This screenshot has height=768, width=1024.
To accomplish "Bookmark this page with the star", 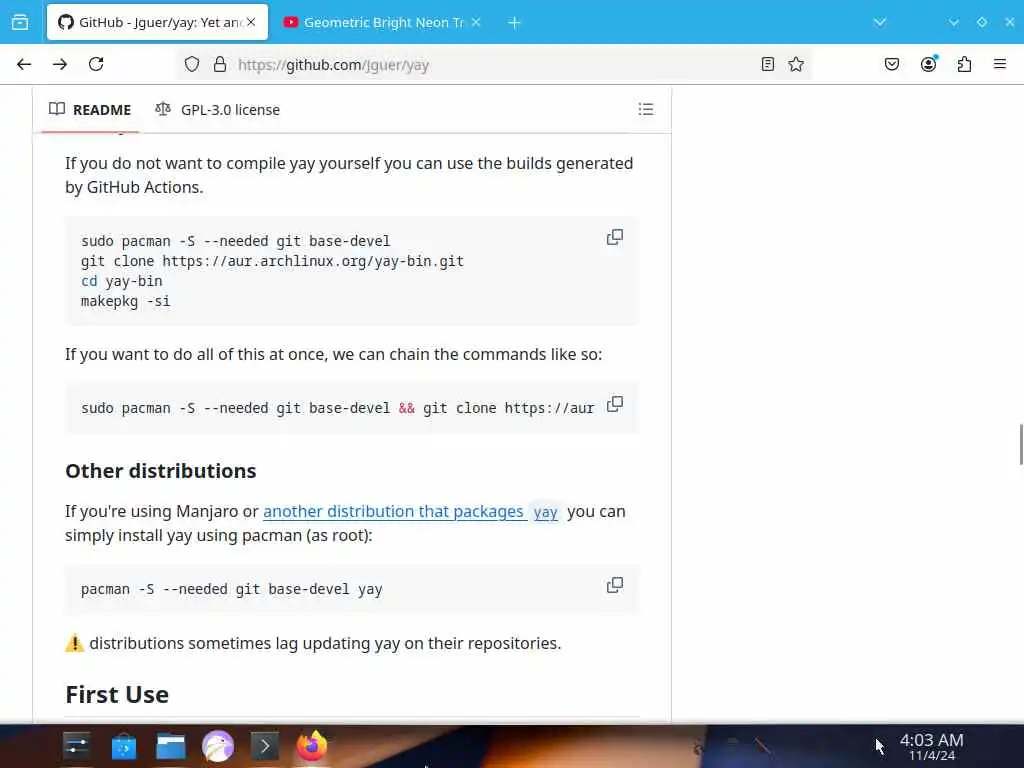I will pos(795,64).
